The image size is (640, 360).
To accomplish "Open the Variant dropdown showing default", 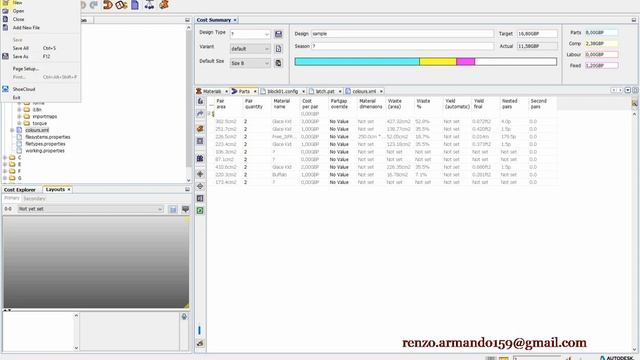I will coord(267,49).
